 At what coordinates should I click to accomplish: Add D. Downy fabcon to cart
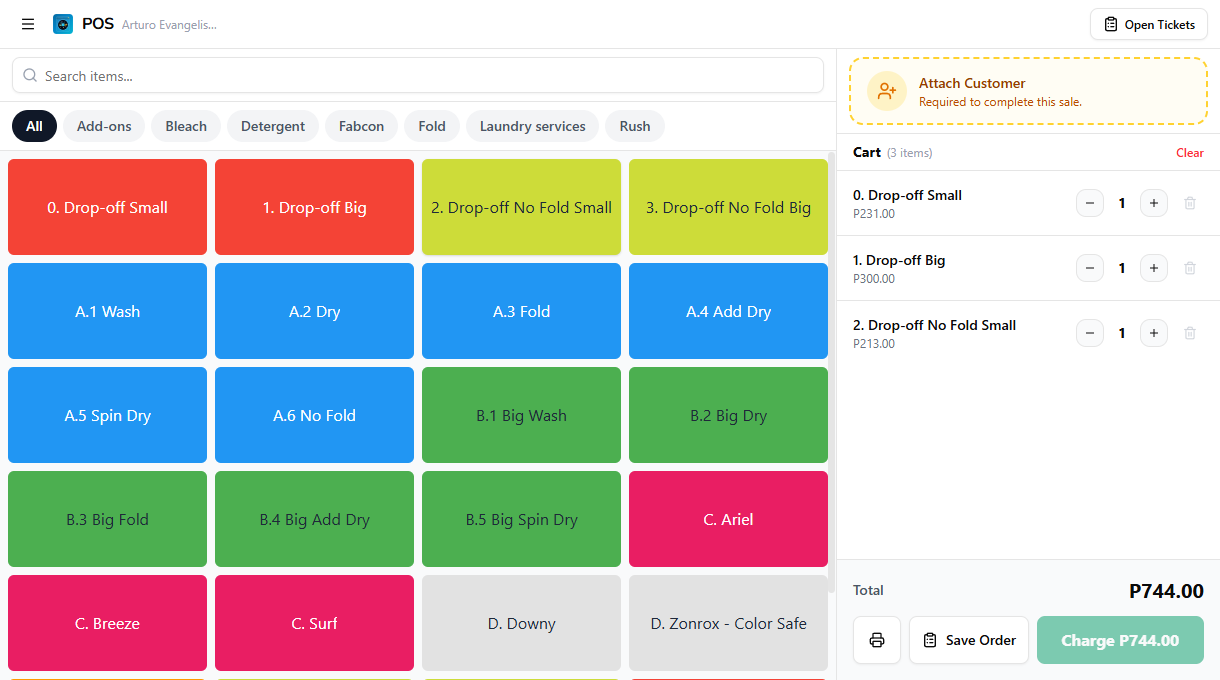[521, 623]
